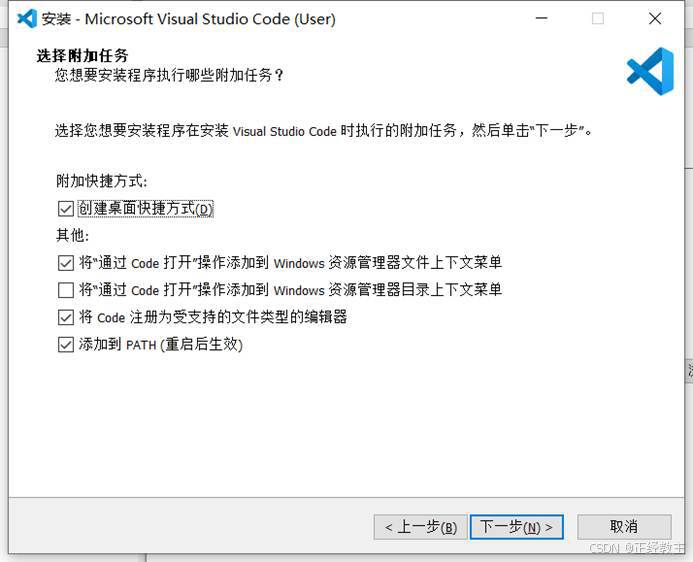Click the 您想要安装程序执行哪些附加任务？ text
The height and width of the screenshot is (562, 693).
coord(169,75)
